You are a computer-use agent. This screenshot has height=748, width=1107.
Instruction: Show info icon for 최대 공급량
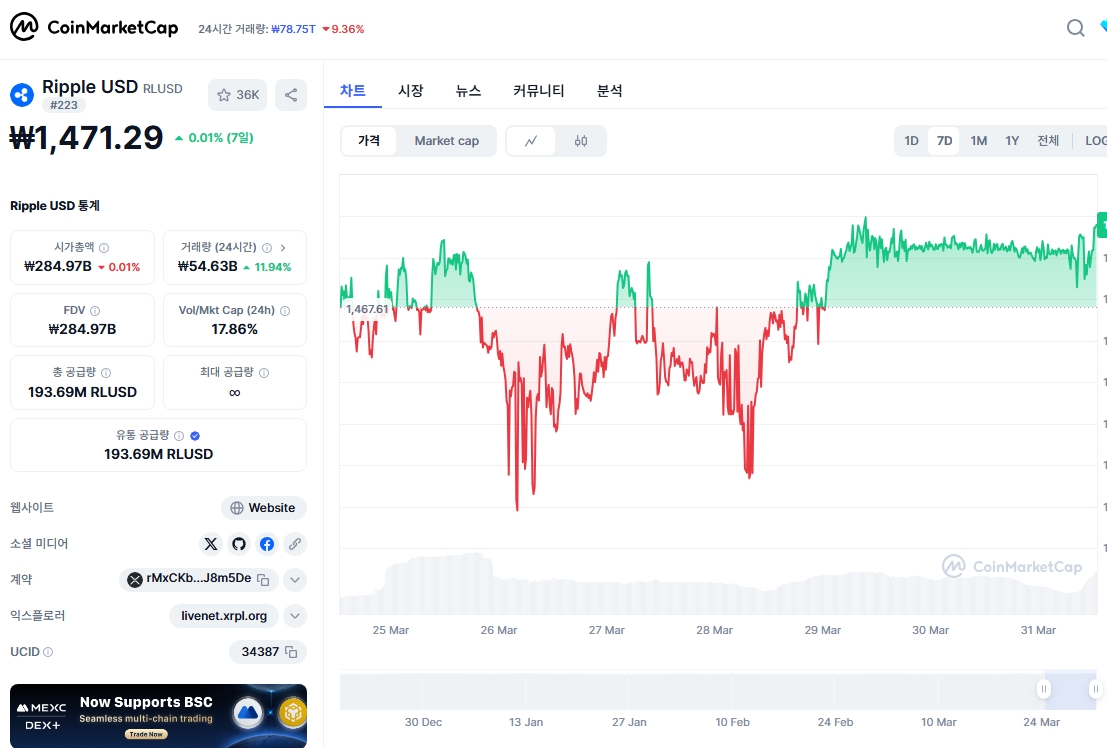264,373
